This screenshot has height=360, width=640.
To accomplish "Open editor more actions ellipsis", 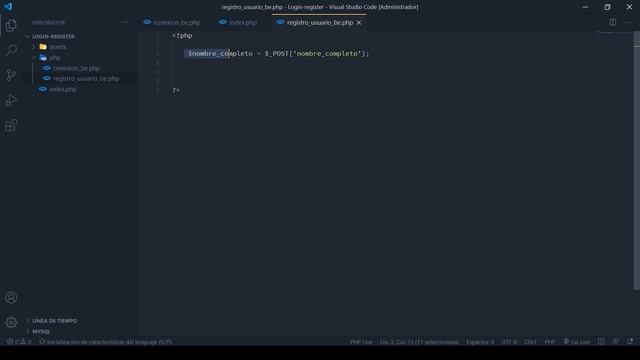I will click(x=628, y=22).
